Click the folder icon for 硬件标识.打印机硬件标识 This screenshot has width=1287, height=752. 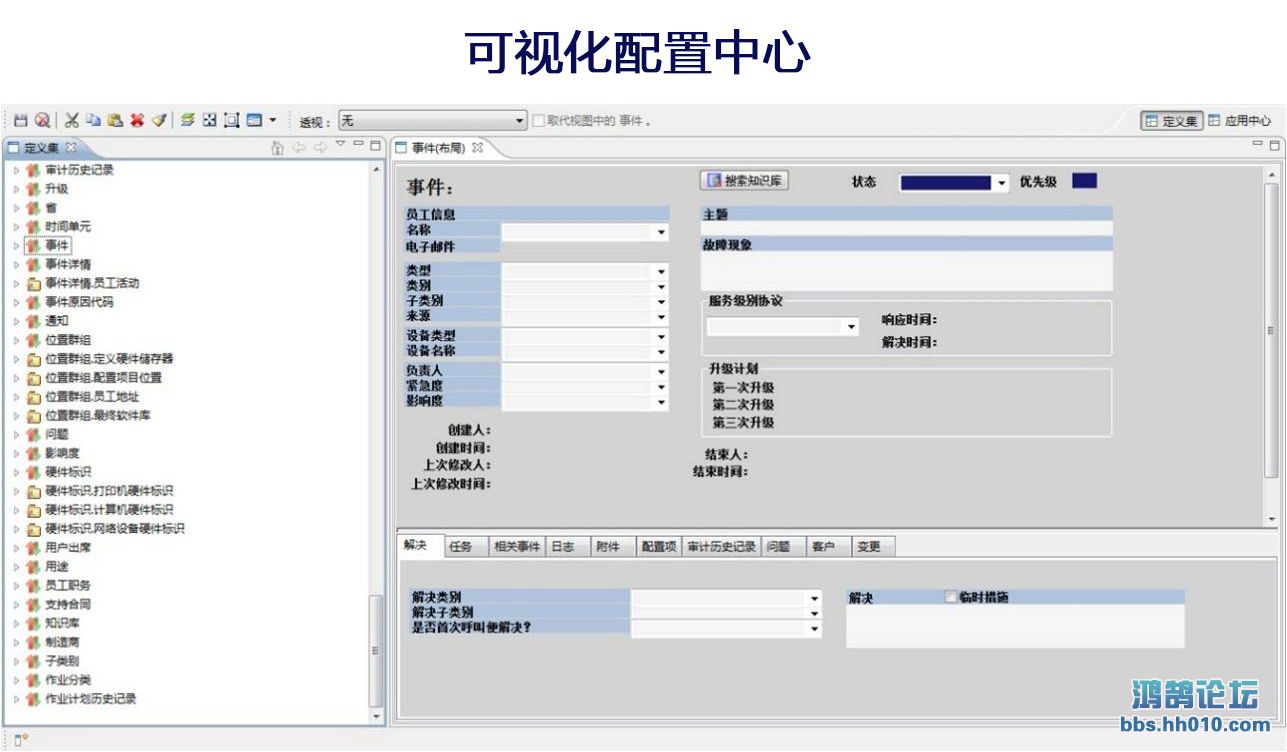point(33,491)
